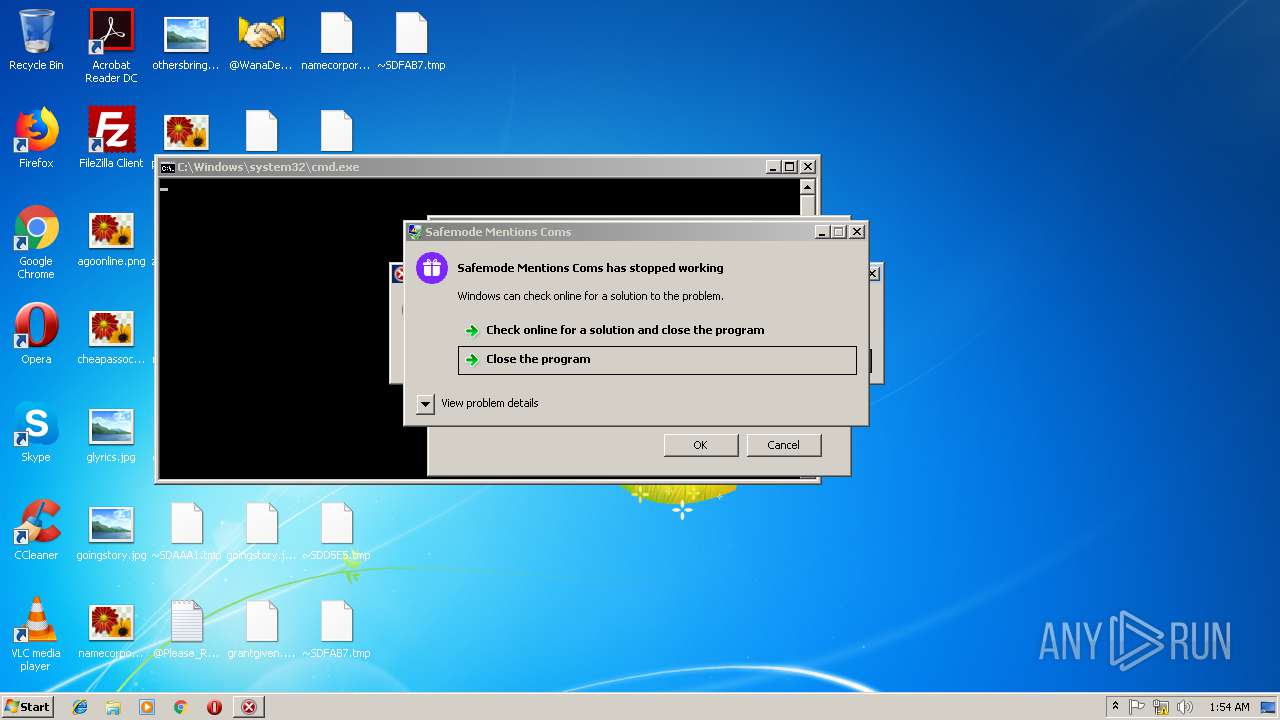Select the ~SDD5E5.tmp file icon
This screenshot has width=1280, height=720.
336,532
